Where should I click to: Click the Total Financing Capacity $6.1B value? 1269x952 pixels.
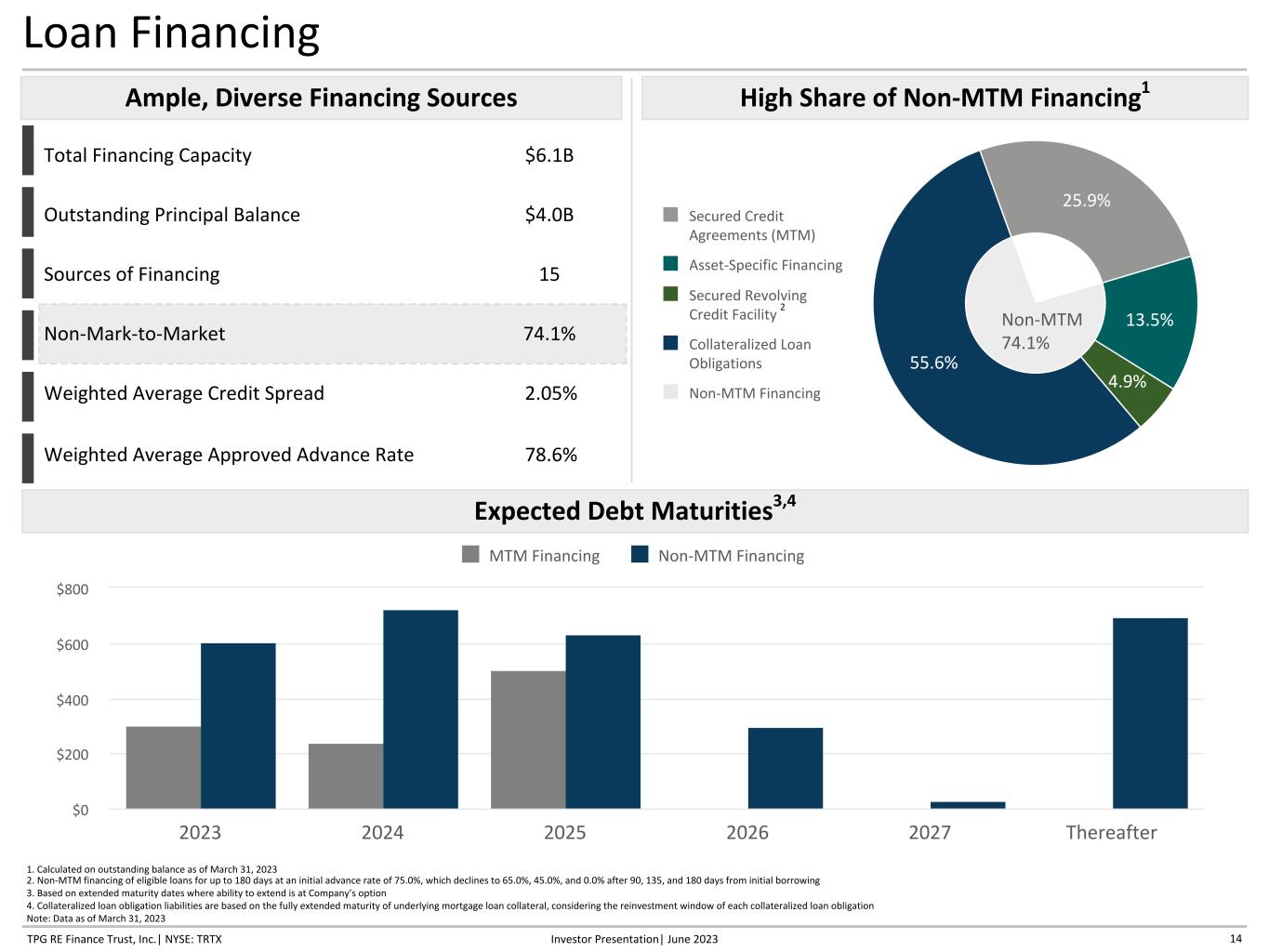549,155
